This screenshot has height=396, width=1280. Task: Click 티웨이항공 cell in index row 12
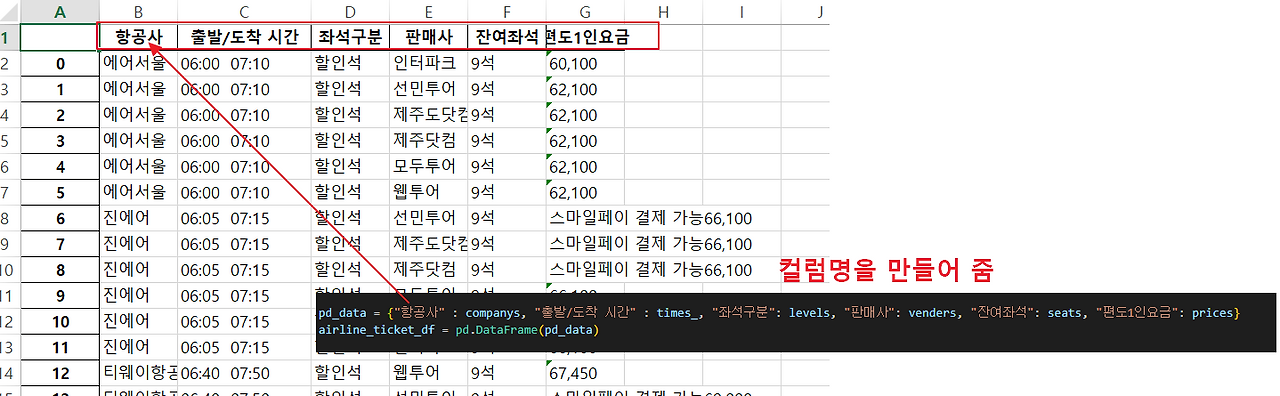(x=138, y=373)
